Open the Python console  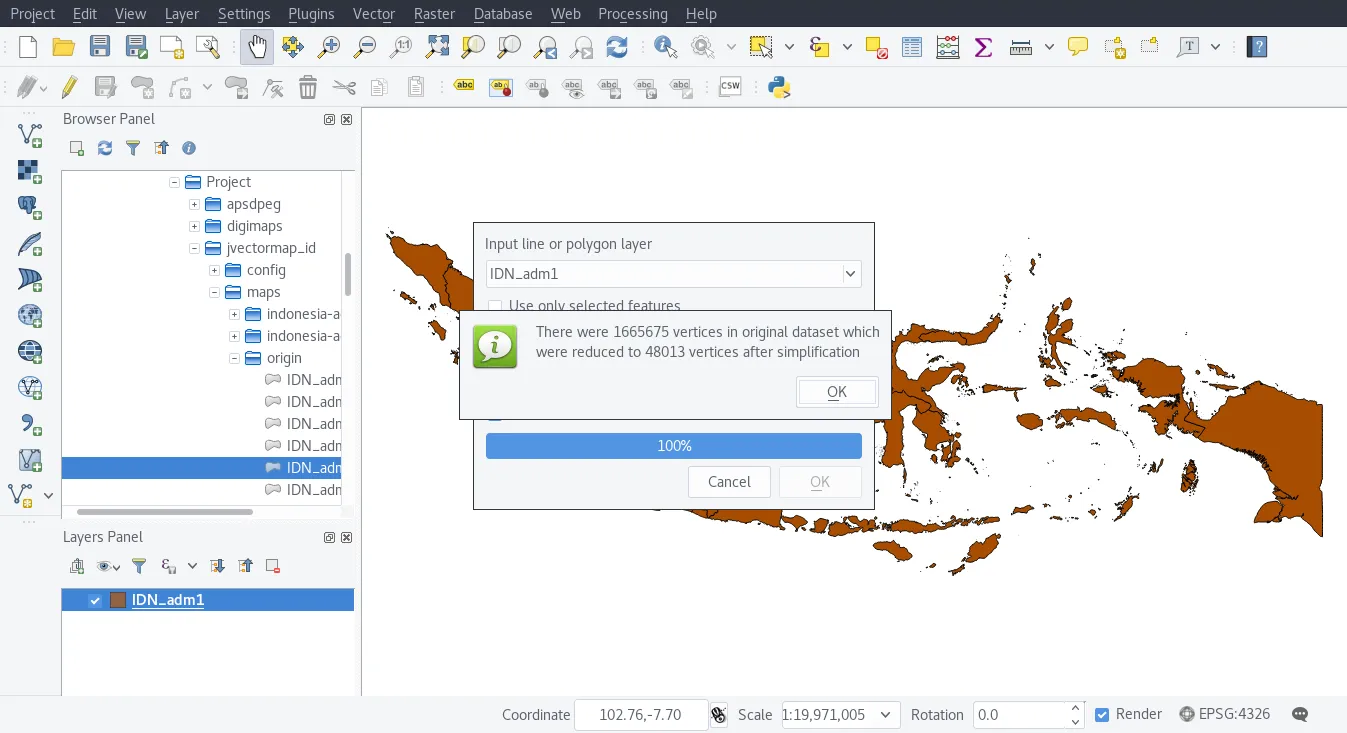tap(779, 87)
